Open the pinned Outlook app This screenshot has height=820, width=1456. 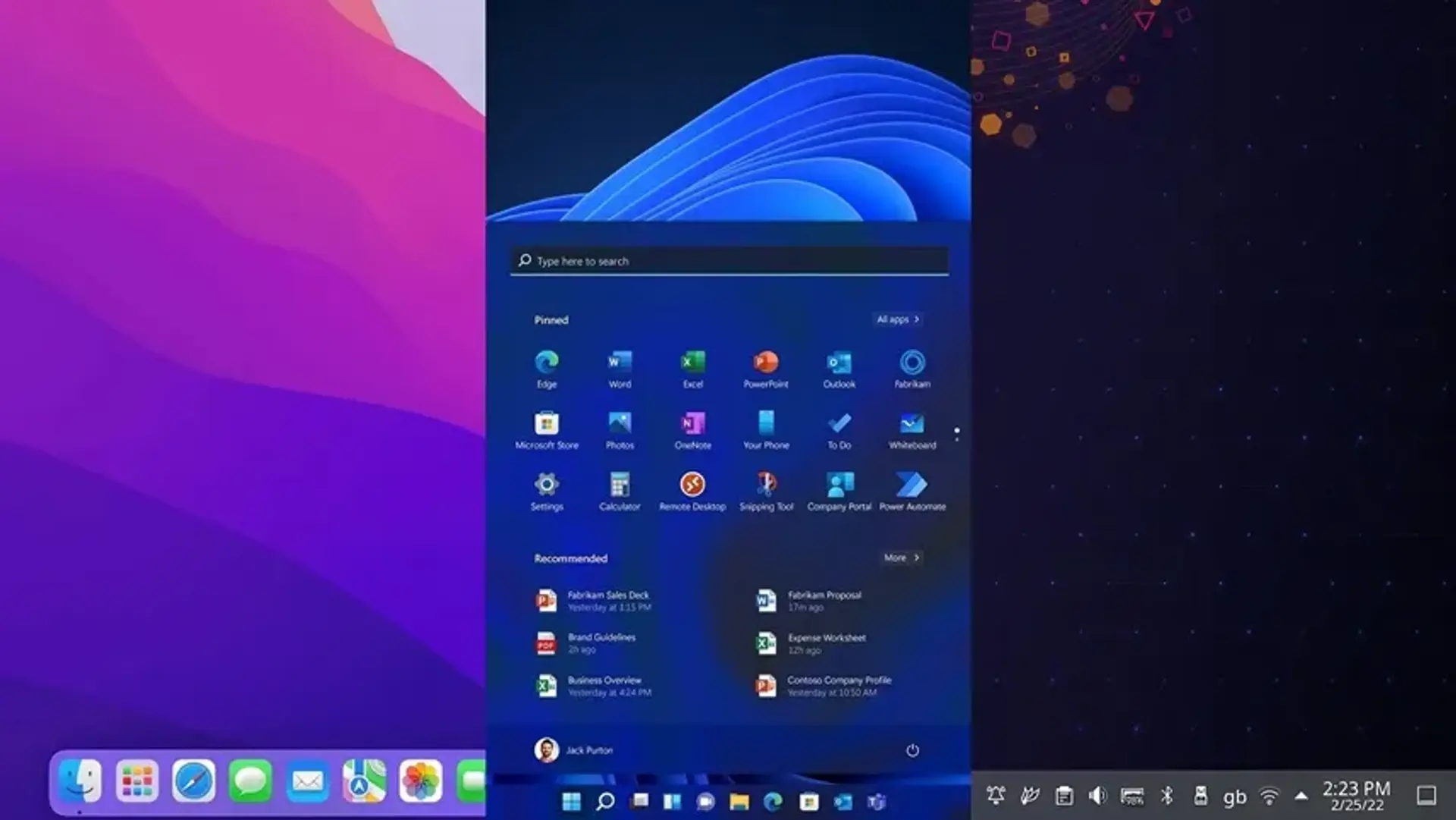839,369
